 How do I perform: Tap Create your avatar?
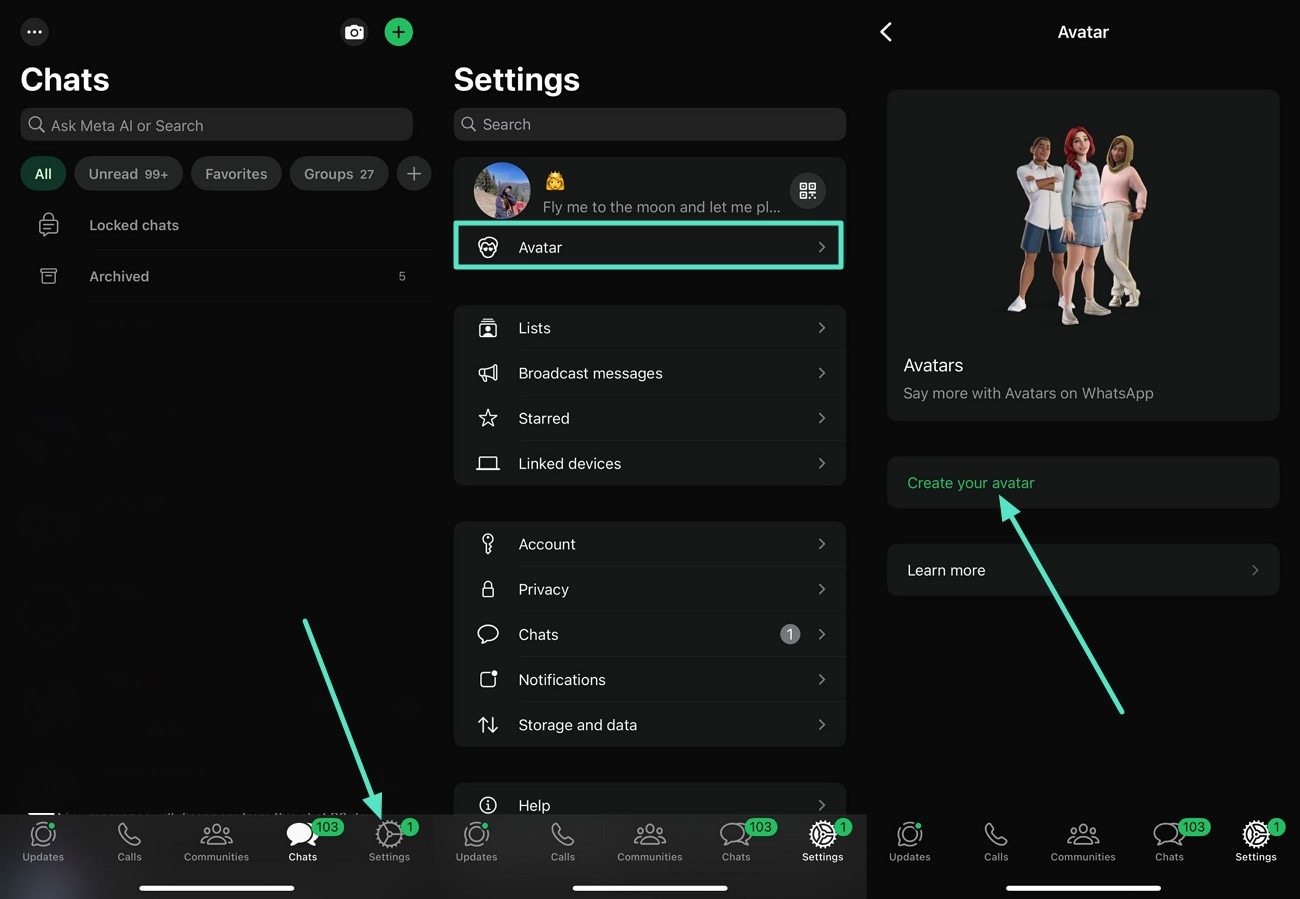click(1083, 482)
